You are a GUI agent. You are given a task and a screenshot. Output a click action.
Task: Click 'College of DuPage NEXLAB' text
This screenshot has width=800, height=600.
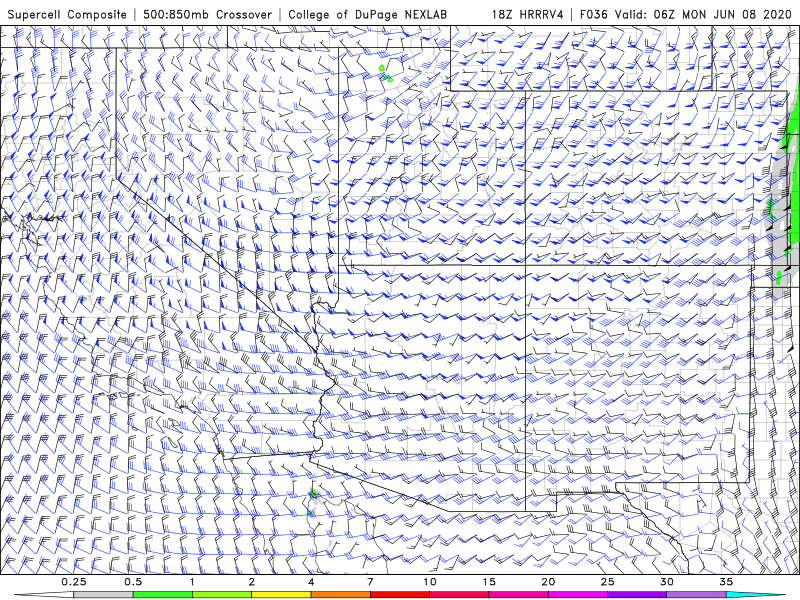pyautogui.click(x=367, y=14)
